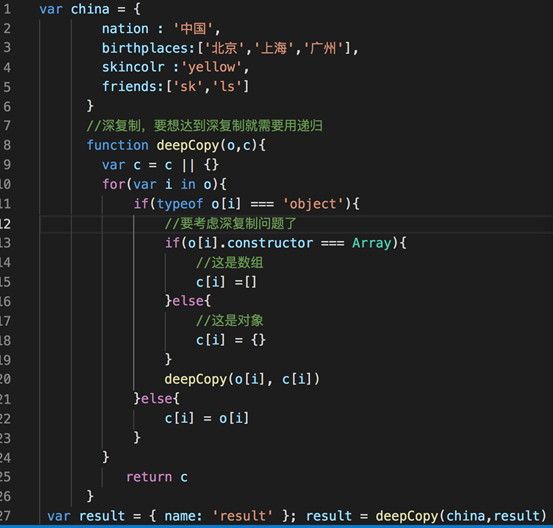Click '}else{' on line 16

click(188, 301)
